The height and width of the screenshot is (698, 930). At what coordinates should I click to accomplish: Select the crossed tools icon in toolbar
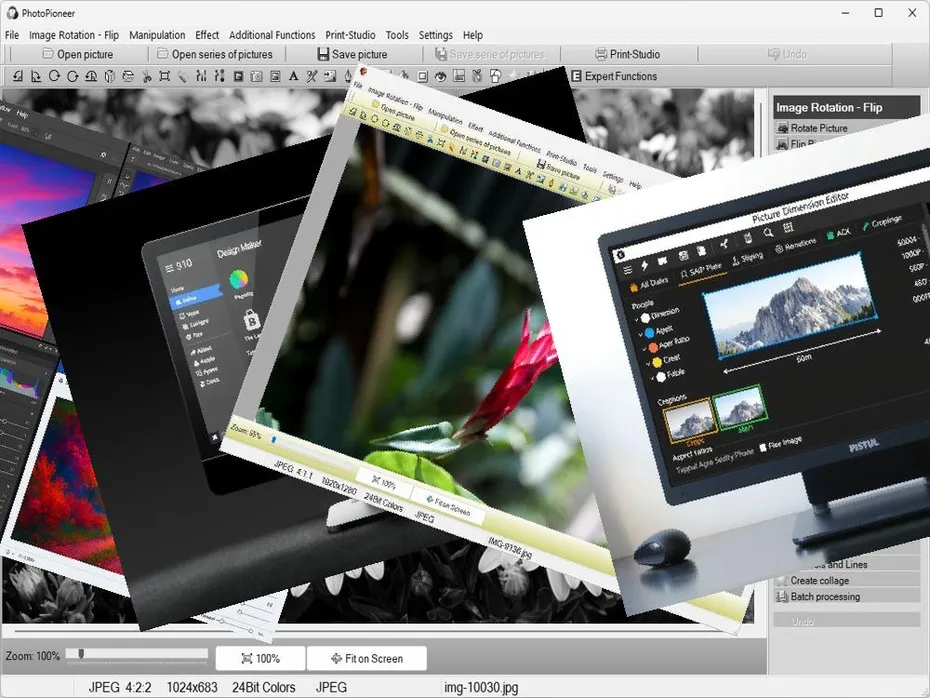pyautogui.click(x=311, y=76)
